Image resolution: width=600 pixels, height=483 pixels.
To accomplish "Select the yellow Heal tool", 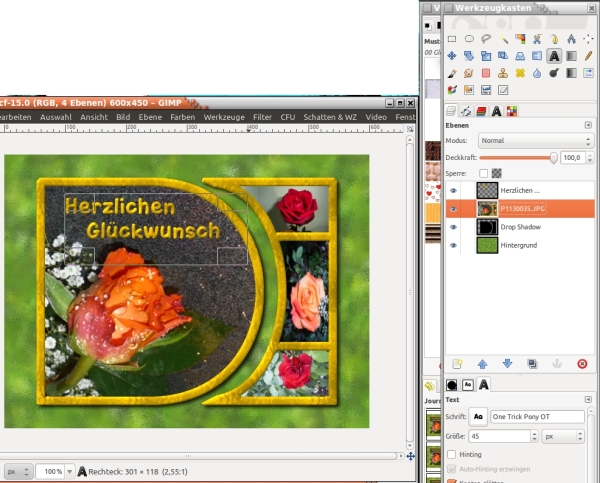I will click(520, 73).
